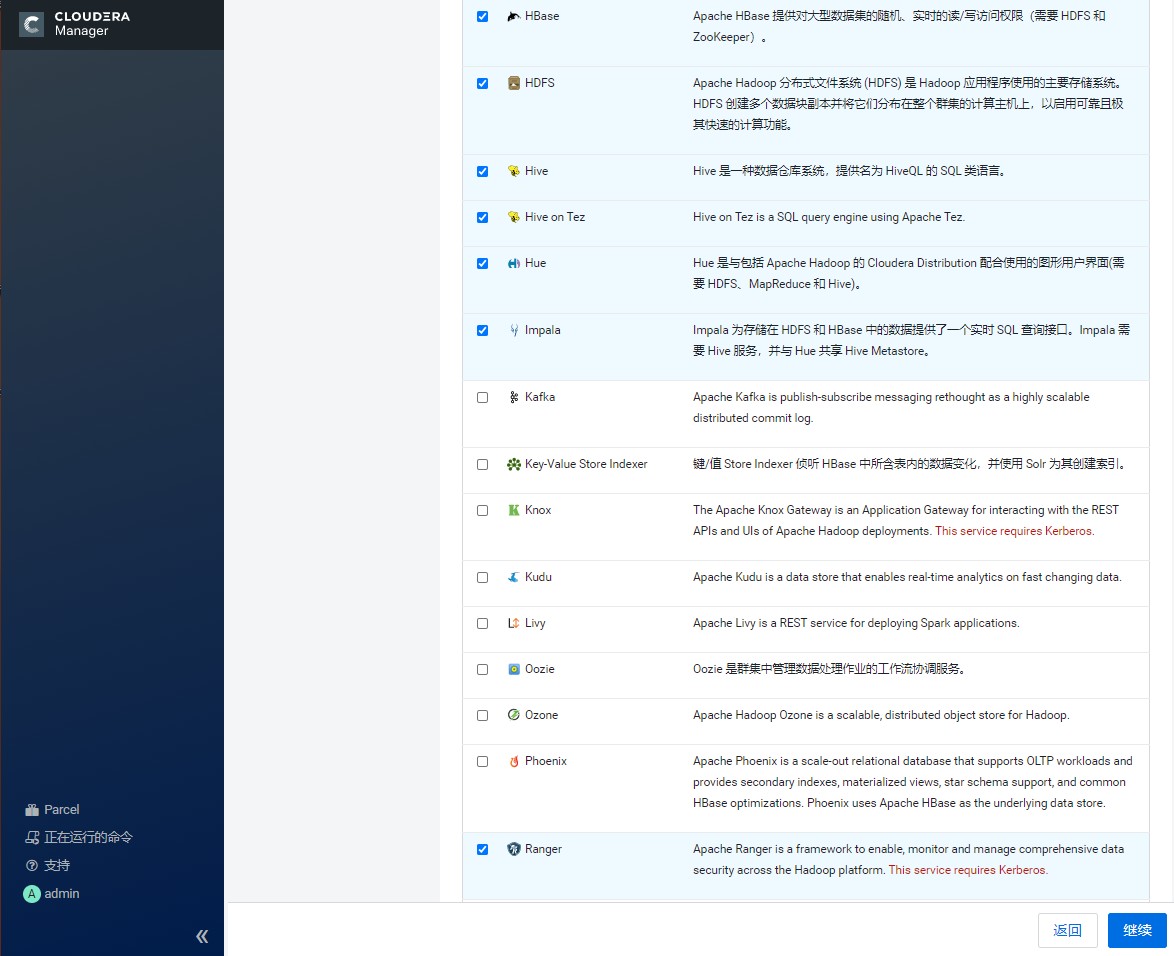Click the Kudu service icon
Screen dimensions: 1174x956
pyautogui.click(x=514, y=577)
